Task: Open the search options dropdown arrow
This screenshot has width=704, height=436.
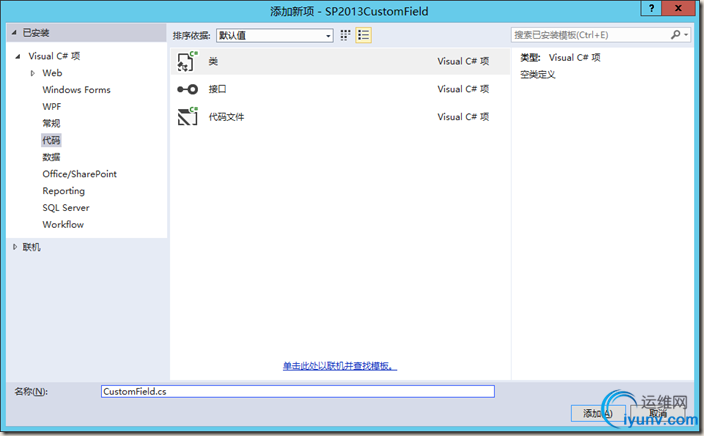Action: click(686, 35)
